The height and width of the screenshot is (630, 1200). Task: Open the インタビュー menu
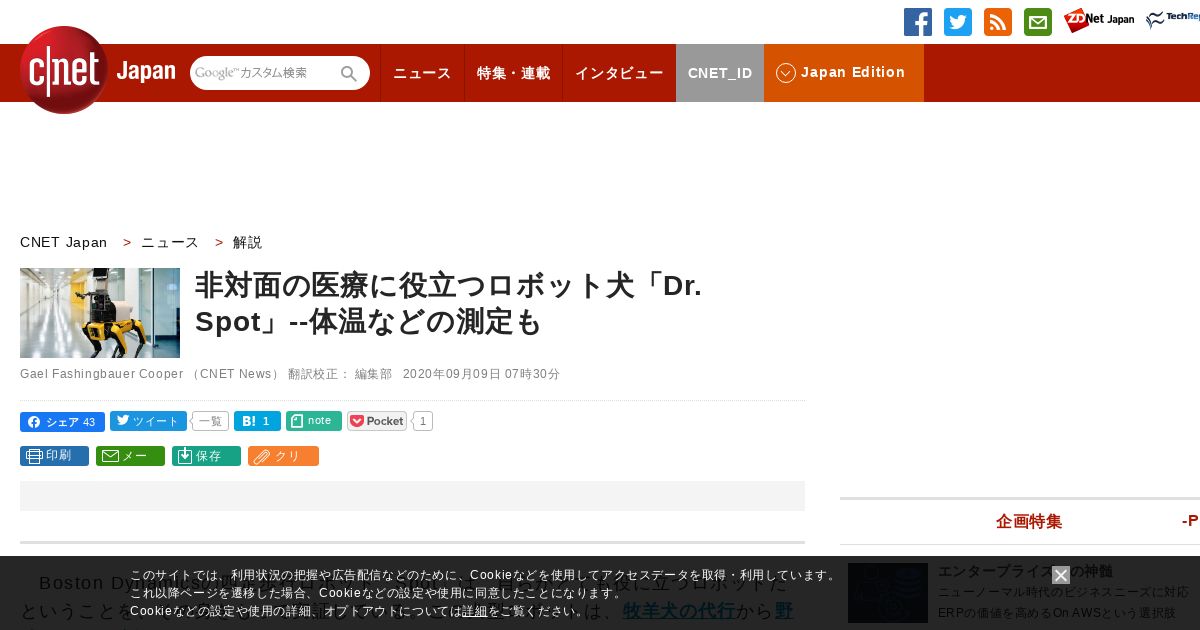click(x=619, y=73)
